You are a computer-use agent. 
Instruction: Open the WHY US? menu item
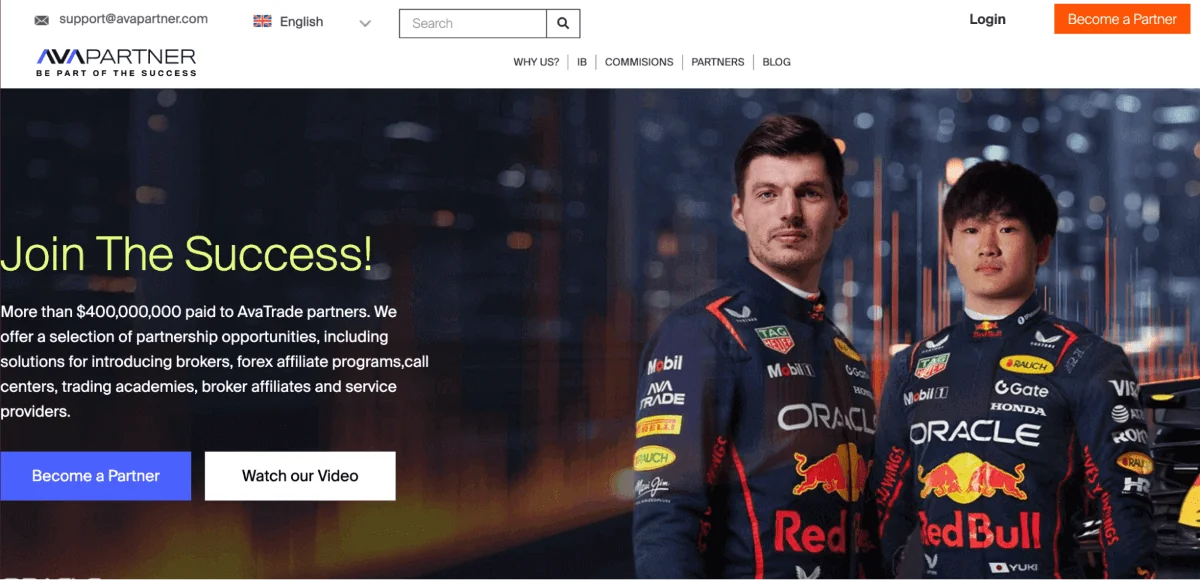click(536, 62)
